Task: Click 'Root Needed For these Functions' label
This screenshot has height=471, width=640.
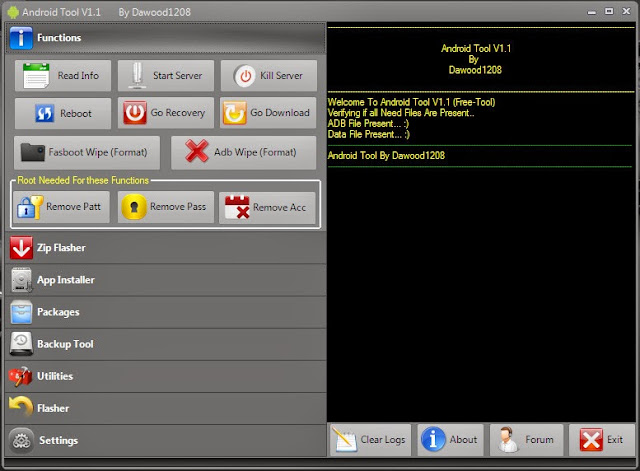Action: [x=83, y=180]
